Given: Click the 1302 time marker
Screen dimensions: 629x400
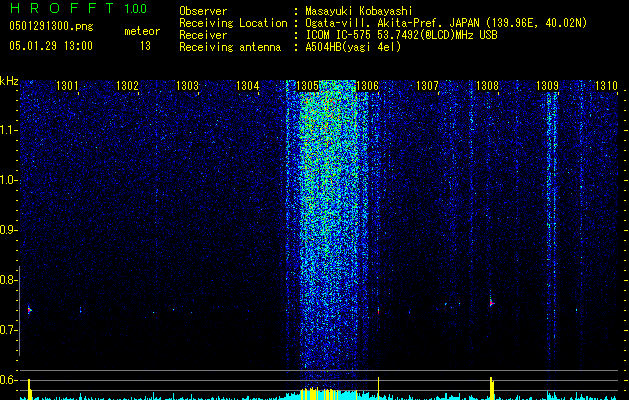Looking at the screenshot, I should click(x=127, y=86).
